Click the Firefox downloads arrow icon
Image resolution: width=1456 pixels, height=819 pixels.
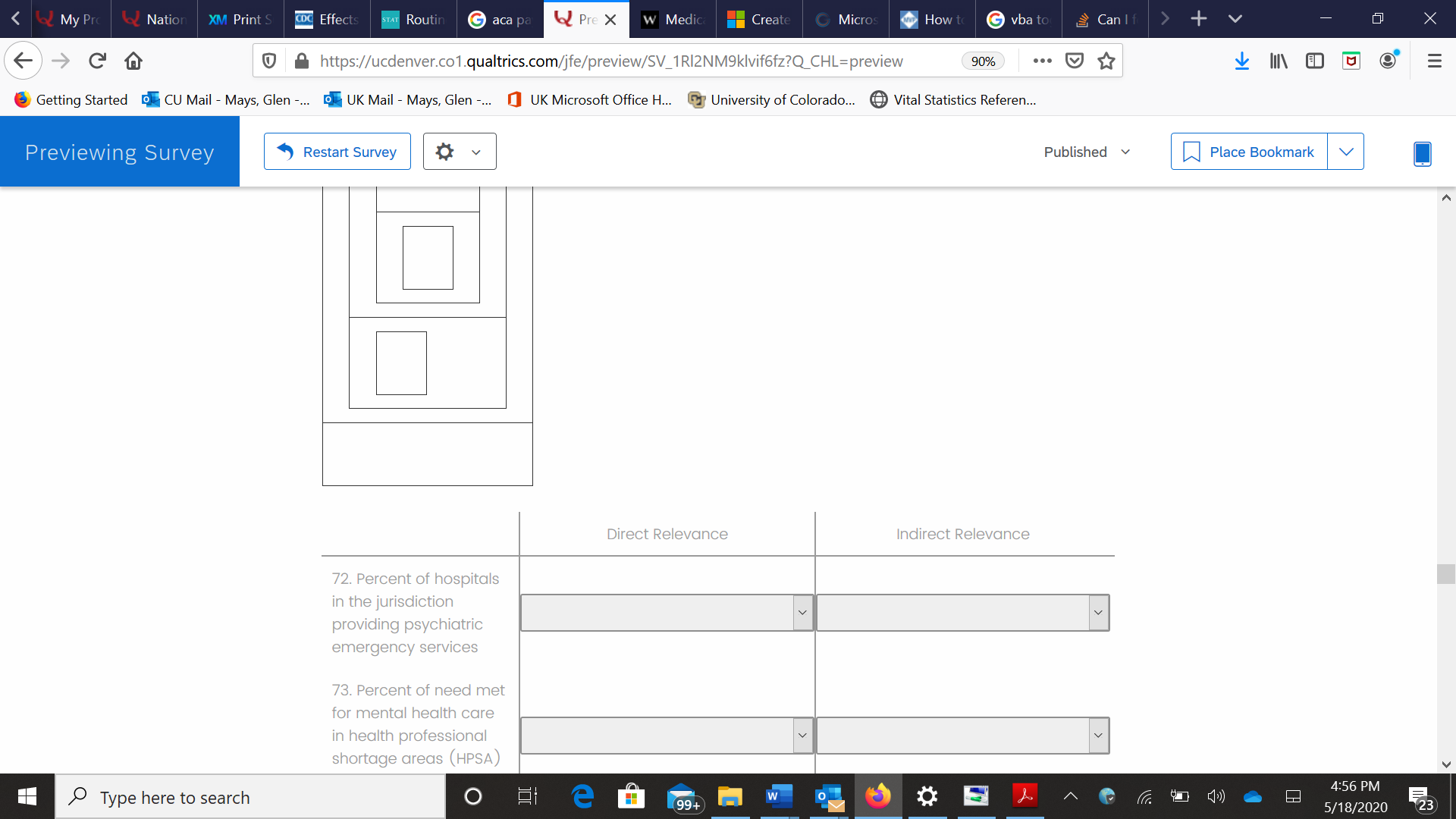pos(1241,61)
